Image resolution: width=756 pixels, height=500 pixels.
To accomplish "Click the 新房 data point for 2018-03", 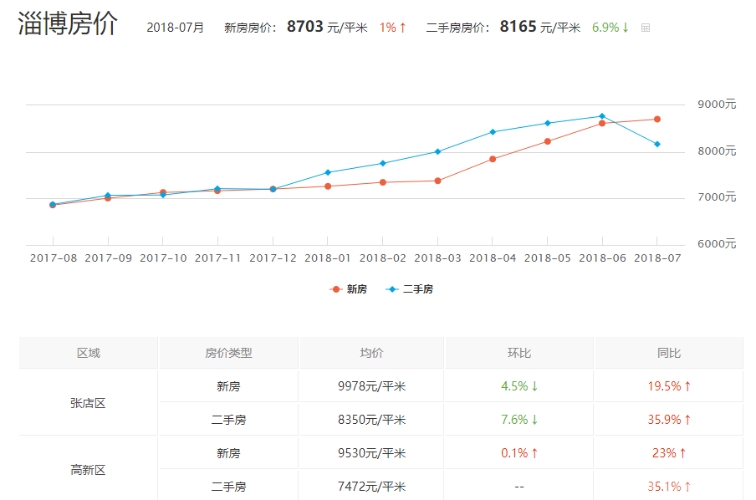I will pos(438,180).
